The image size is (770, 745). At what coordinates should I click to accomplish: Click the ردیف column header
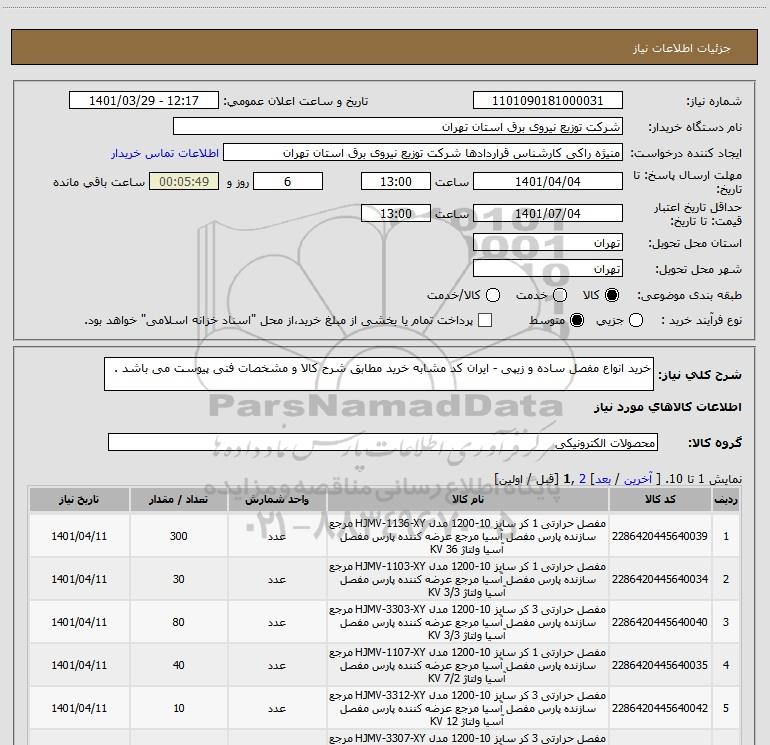726,499
